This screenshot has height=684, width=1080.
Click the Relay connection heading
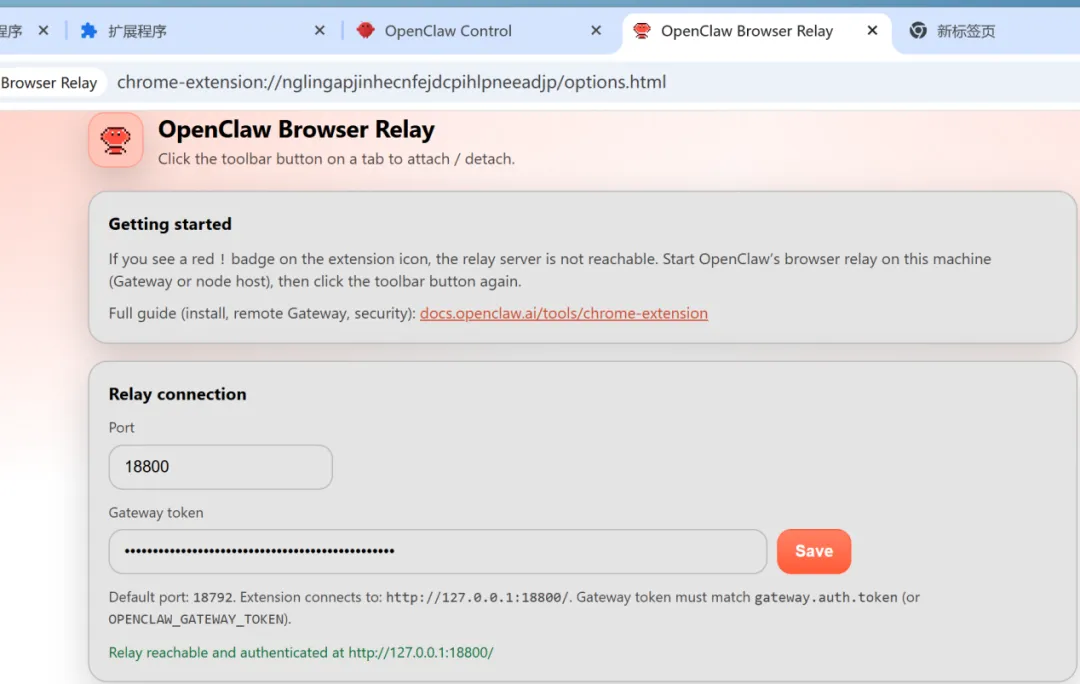177,394
